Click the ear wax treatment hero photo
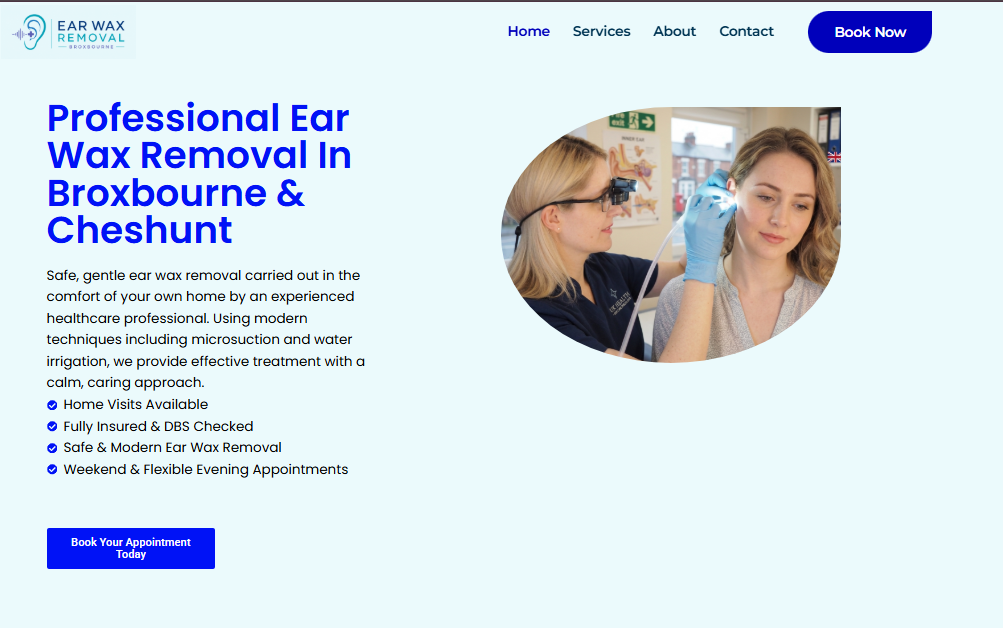The width and height of the screenshot is (1003, 628). 671,235
